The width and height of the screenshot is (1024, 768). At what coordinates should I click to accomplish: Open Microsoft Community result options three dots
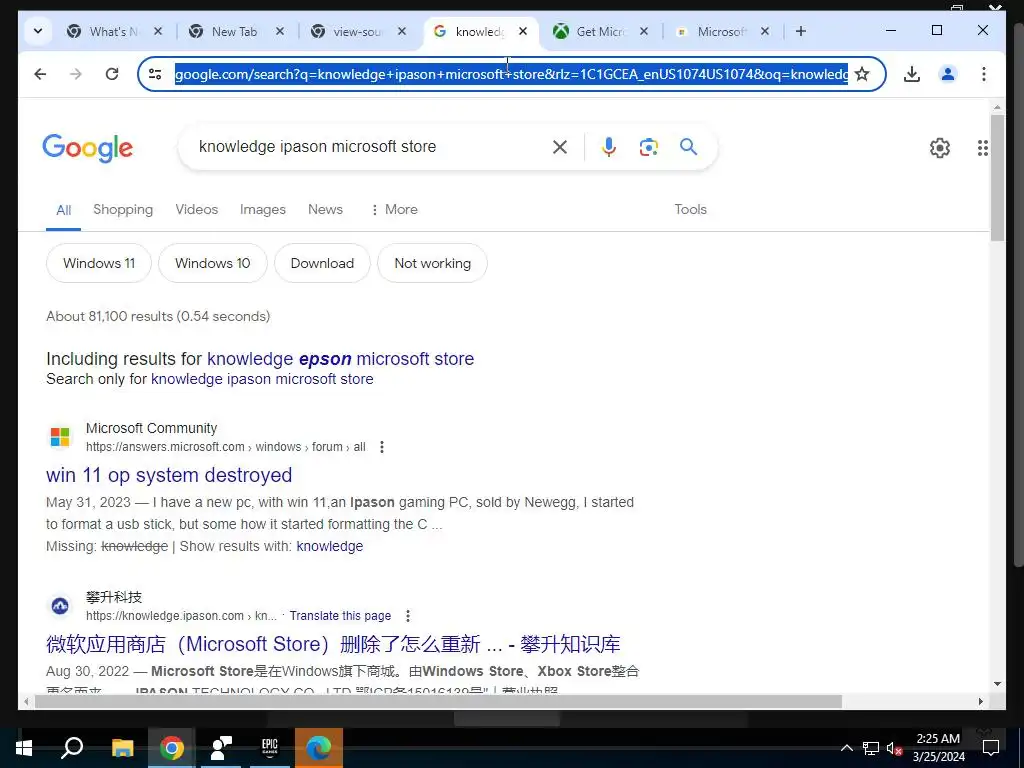point(382,447)
